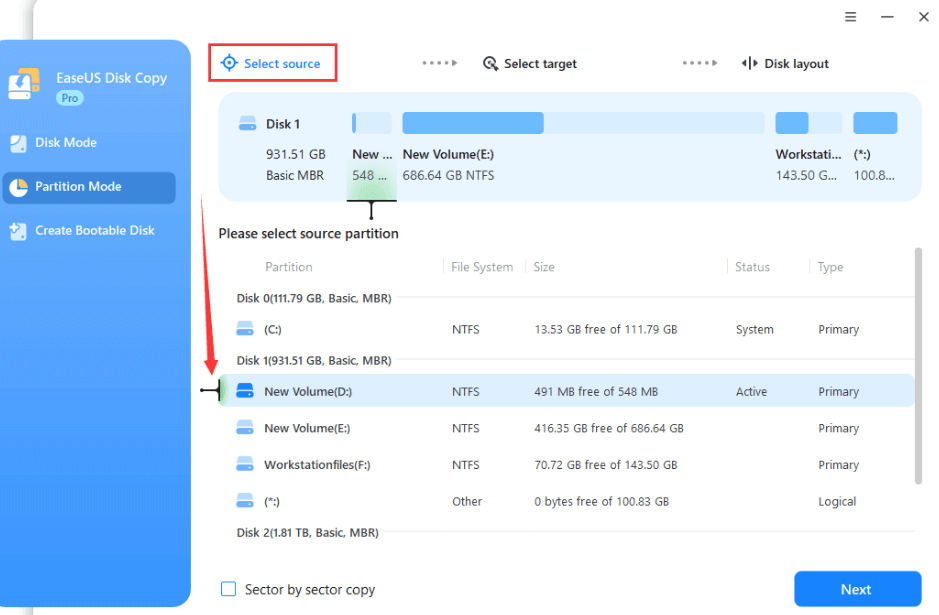
Task: Go to the Select target step
Action: [x=530, y=63]
